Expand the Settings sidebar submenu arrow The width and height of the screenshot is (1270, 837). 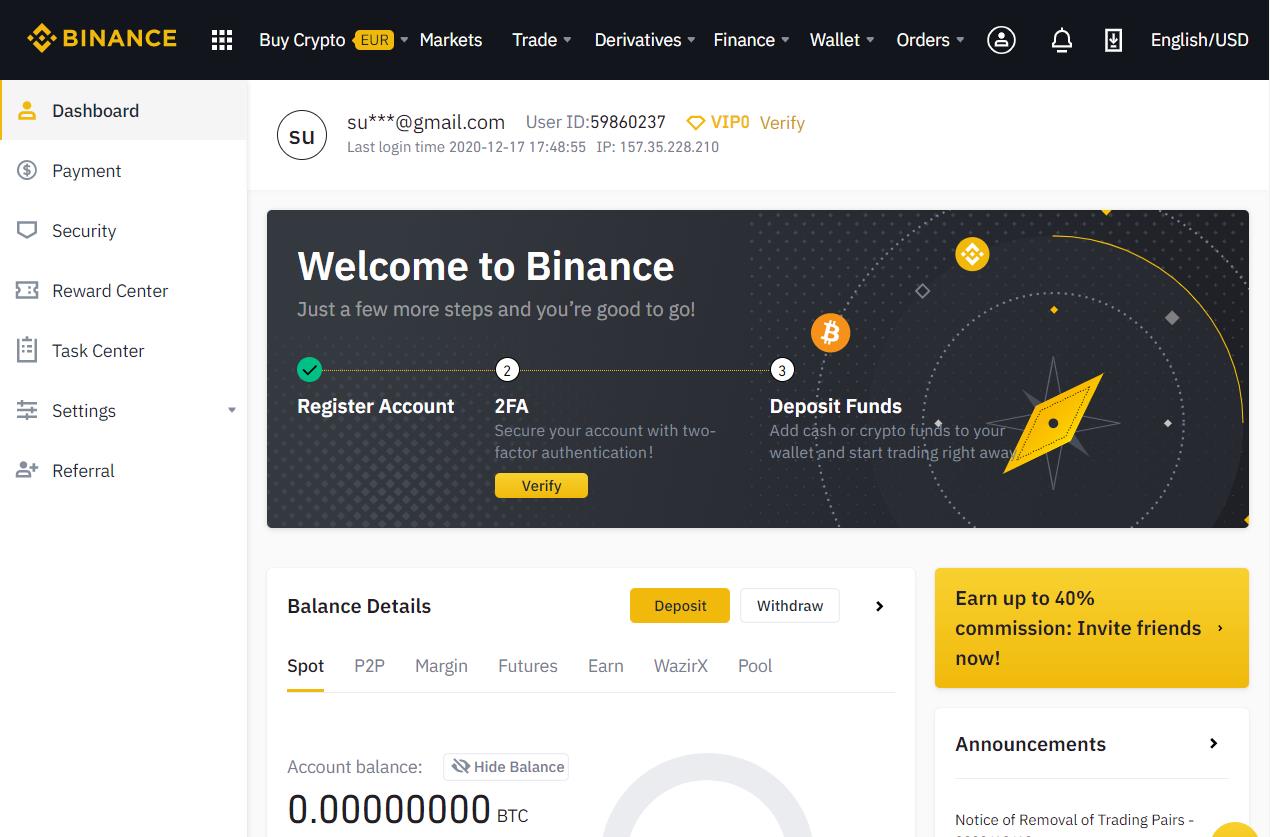[232, 410]
